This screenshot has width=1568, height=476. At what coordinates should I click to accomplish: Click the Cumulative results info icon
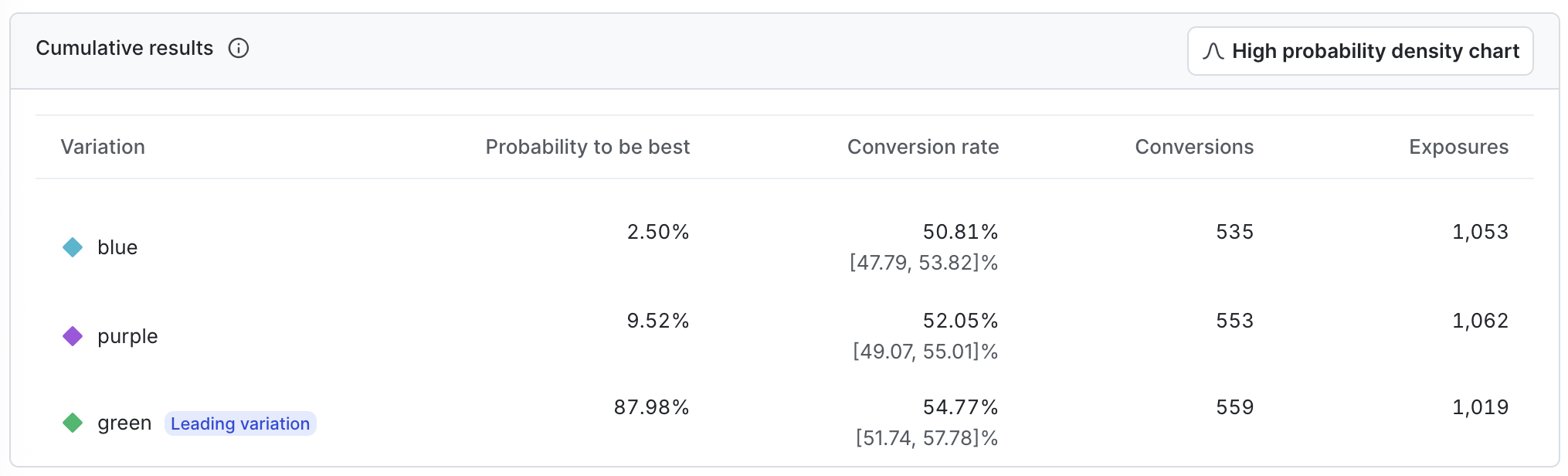239,49
